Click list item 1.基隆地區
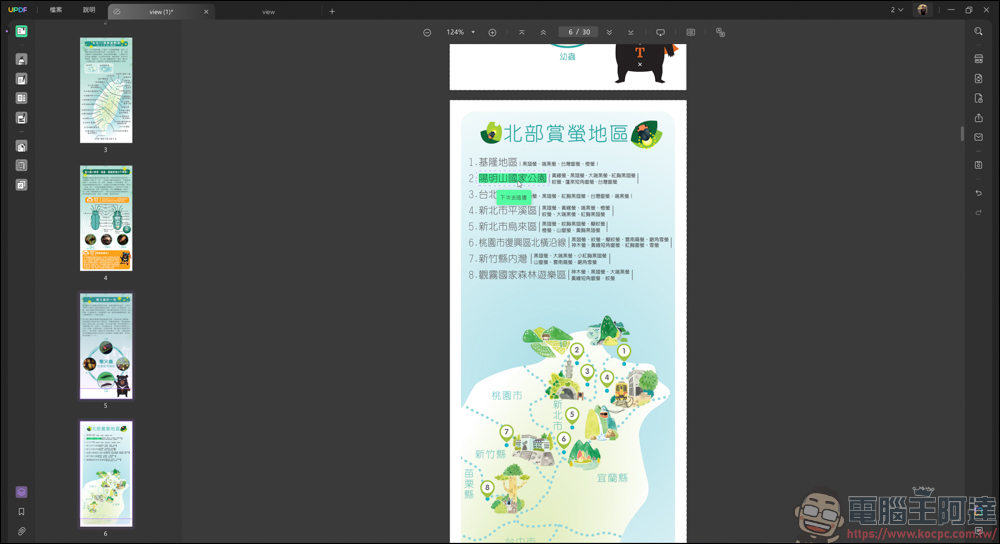1000x544 pixels. (x=492, y=163)
